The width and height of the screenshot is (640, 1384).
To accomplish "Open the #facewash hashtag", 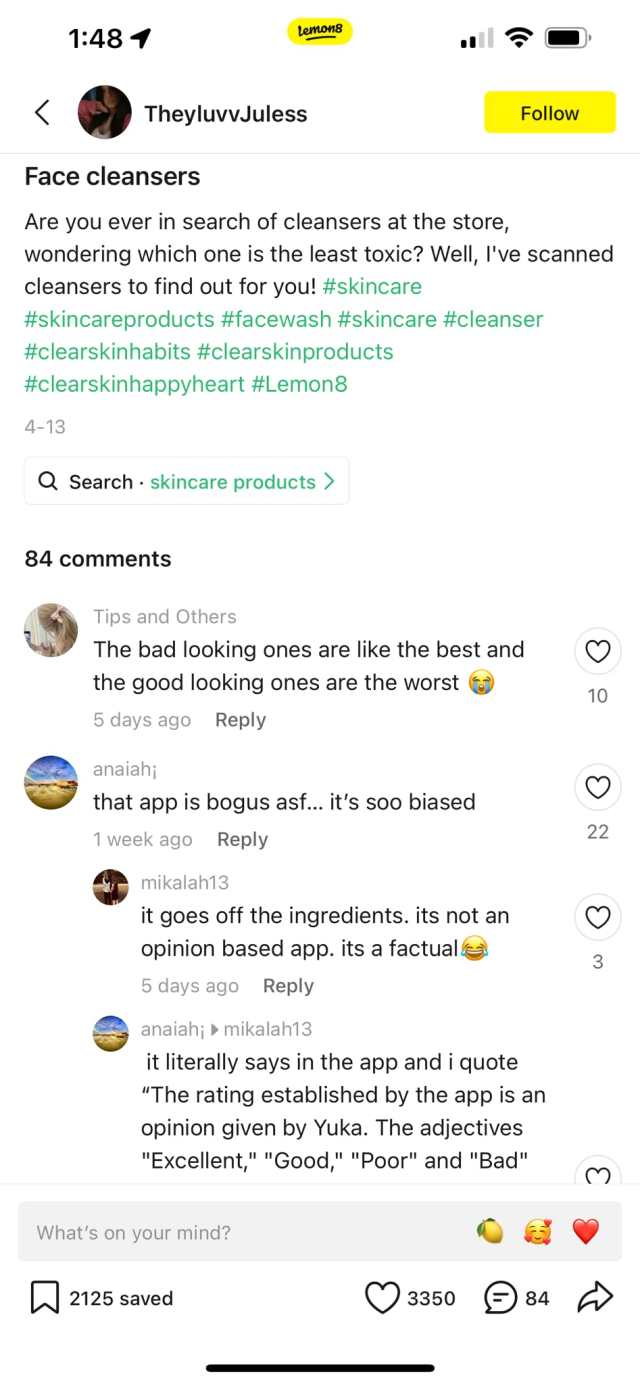I will (x=276, y=319).
